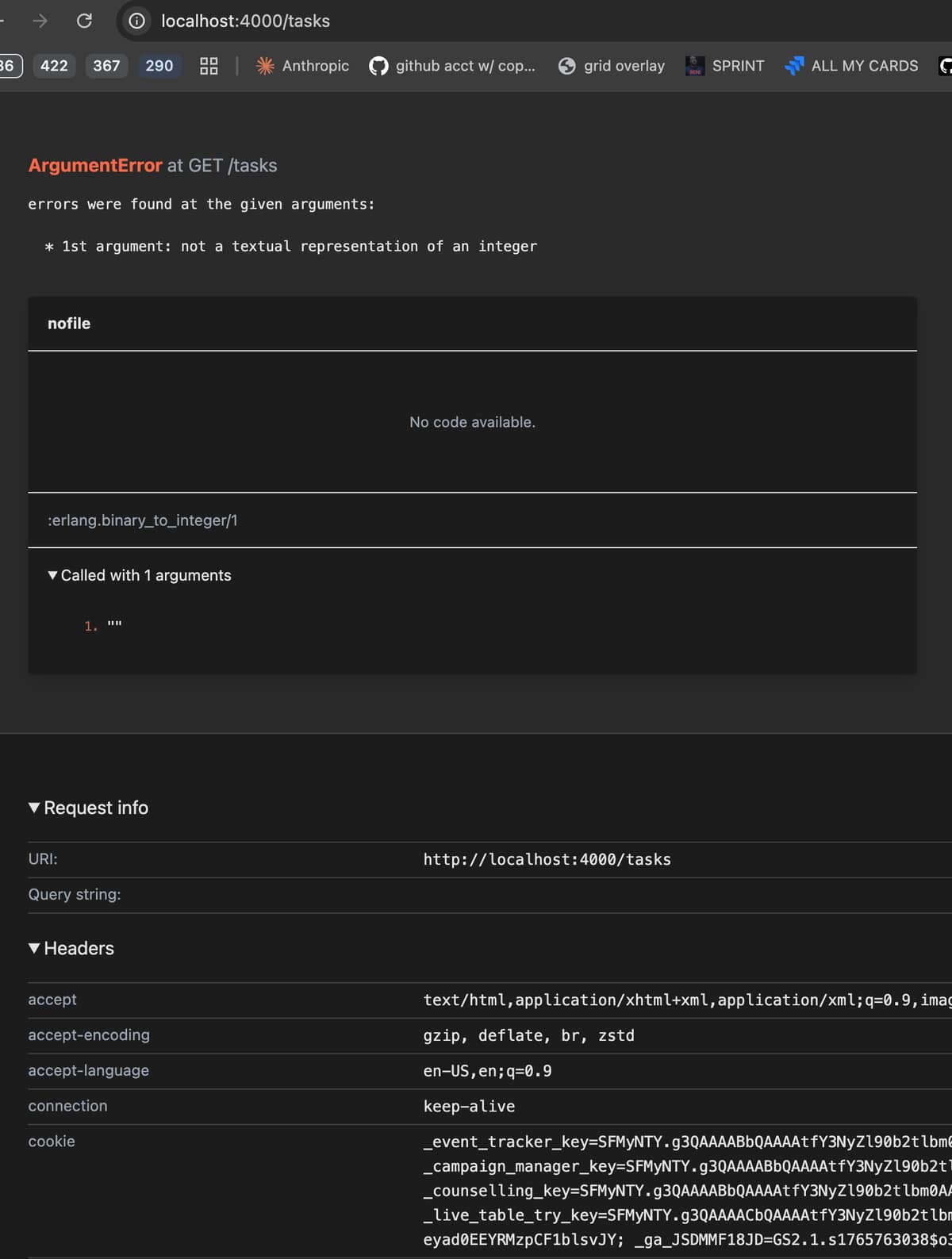Click the forward navigation arrow

40,21
